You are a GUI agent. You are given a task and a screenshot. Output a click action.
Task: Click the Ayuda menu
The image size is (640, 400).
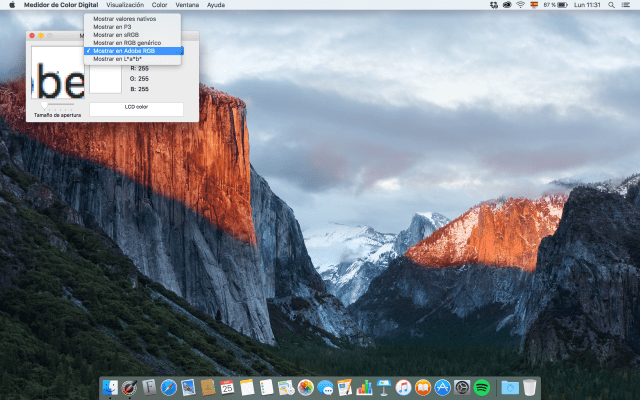pos(216,5)
